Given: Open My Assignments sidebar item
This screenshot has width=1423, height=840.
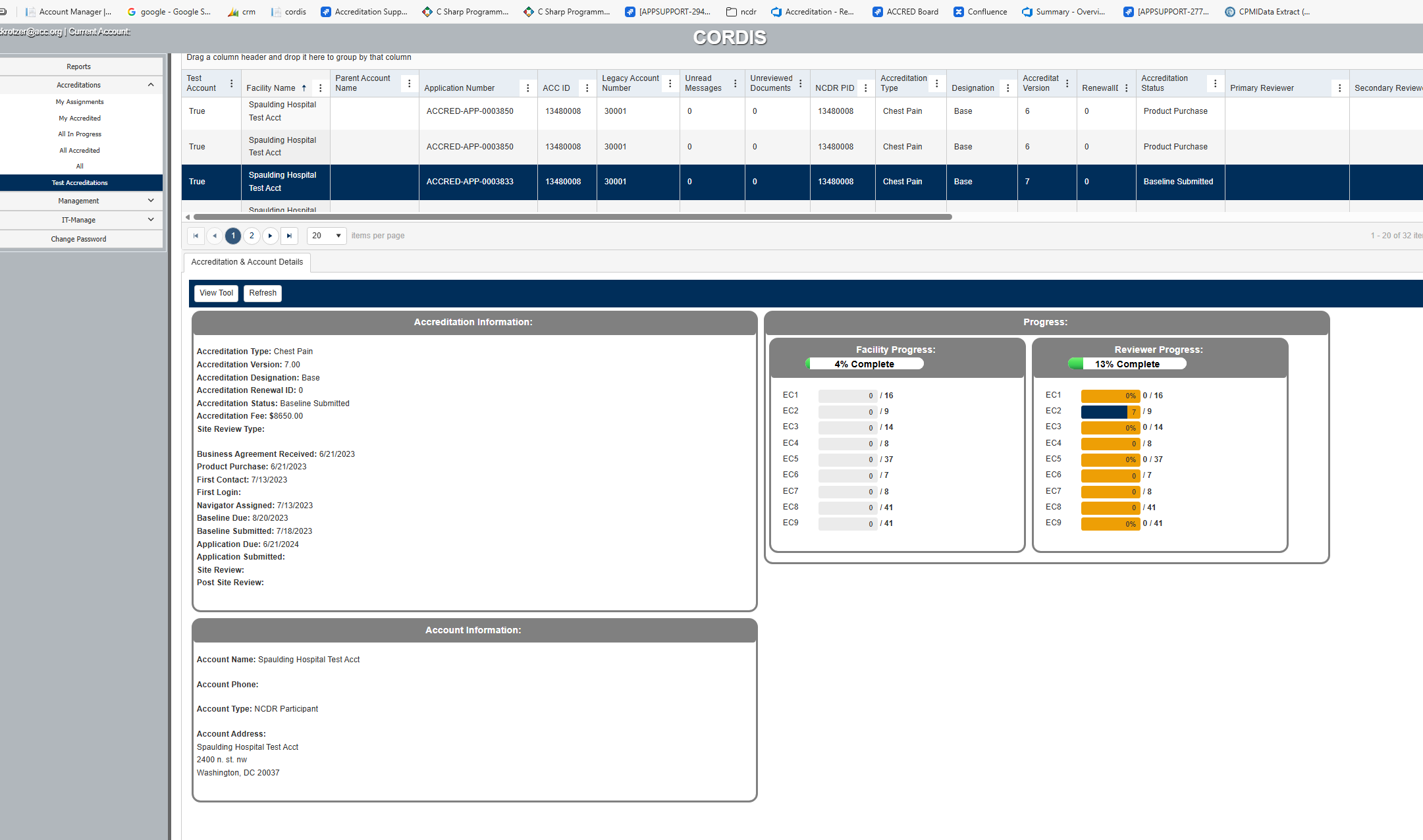Looking at the screenshot, I should [80, 102].
